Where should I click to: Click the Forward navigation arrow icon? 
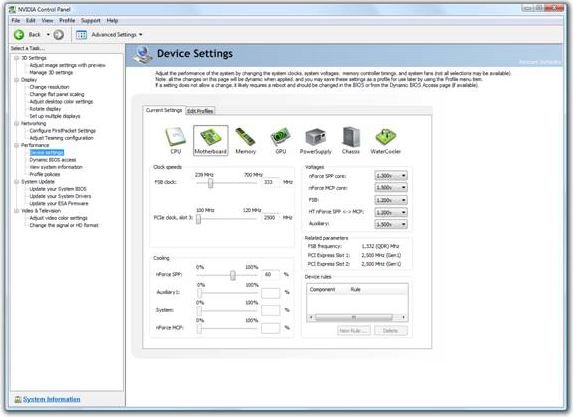pyautogui.click(x=58, y=35)
